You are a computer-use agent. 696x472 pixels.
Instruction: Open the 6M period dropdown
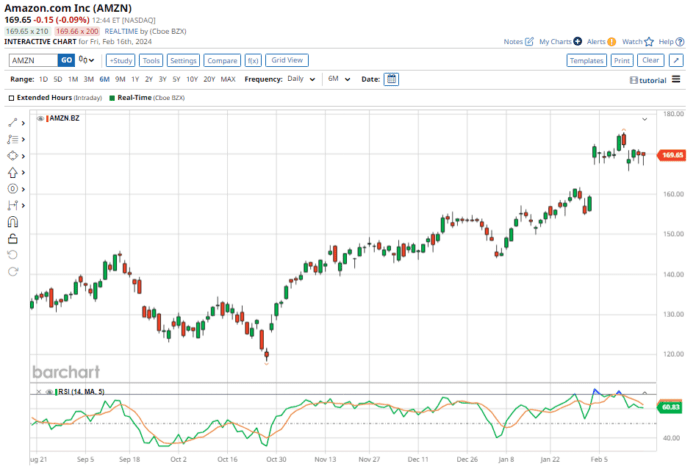[x=338, y=79]
